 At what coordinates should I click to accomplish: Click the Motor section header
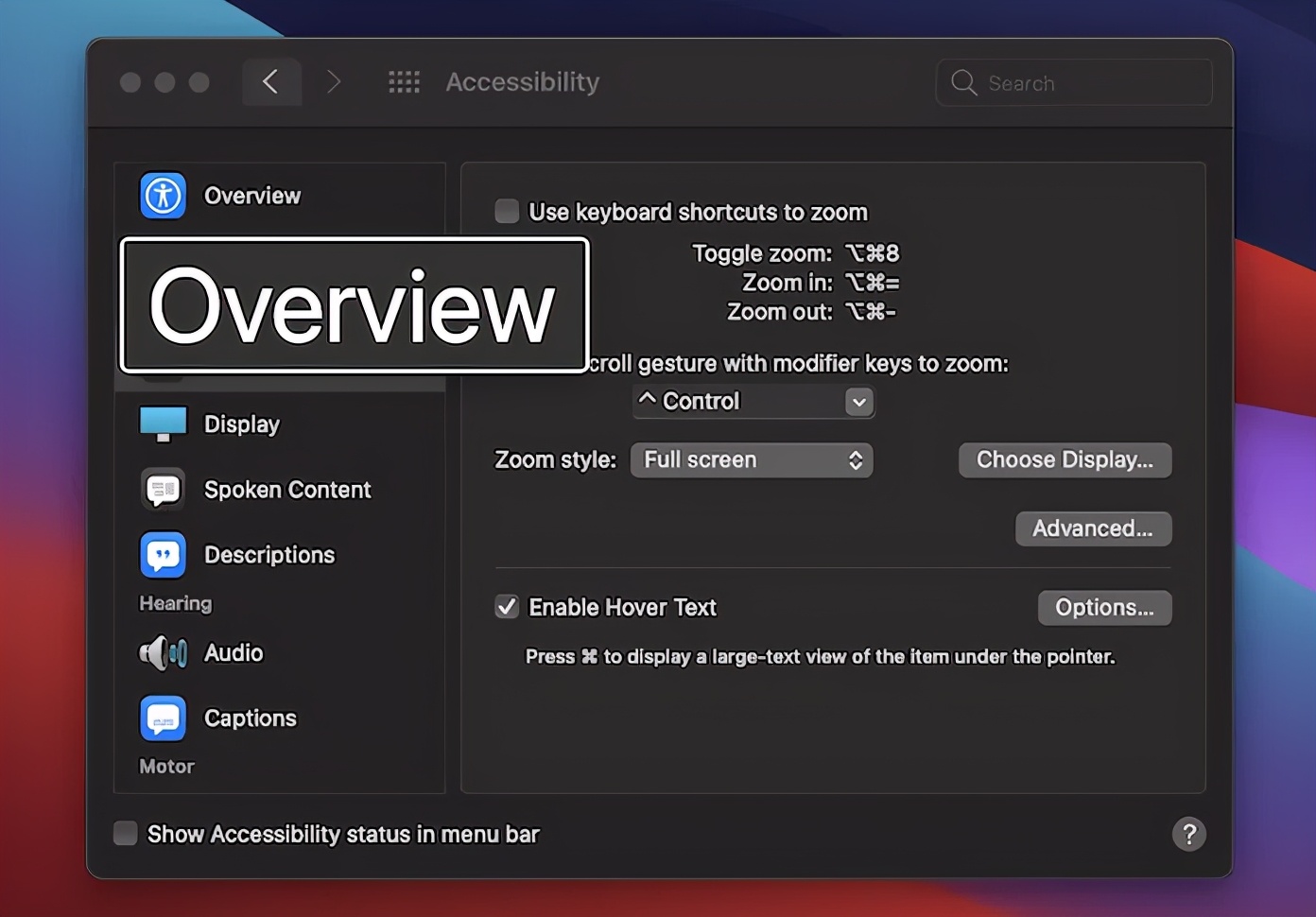166,767
